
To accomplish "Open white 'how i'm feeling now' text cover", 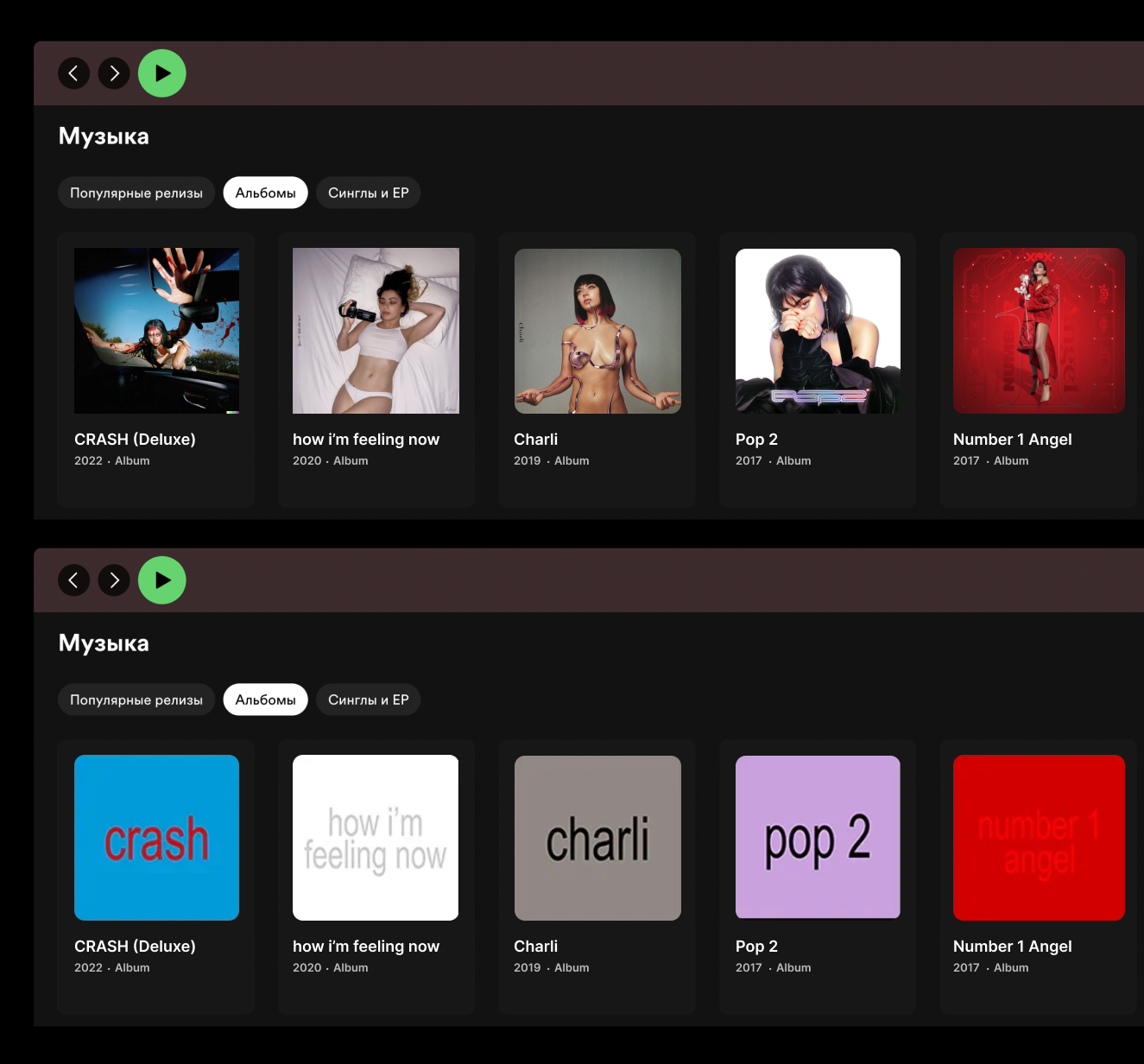I will pos(376,838).
